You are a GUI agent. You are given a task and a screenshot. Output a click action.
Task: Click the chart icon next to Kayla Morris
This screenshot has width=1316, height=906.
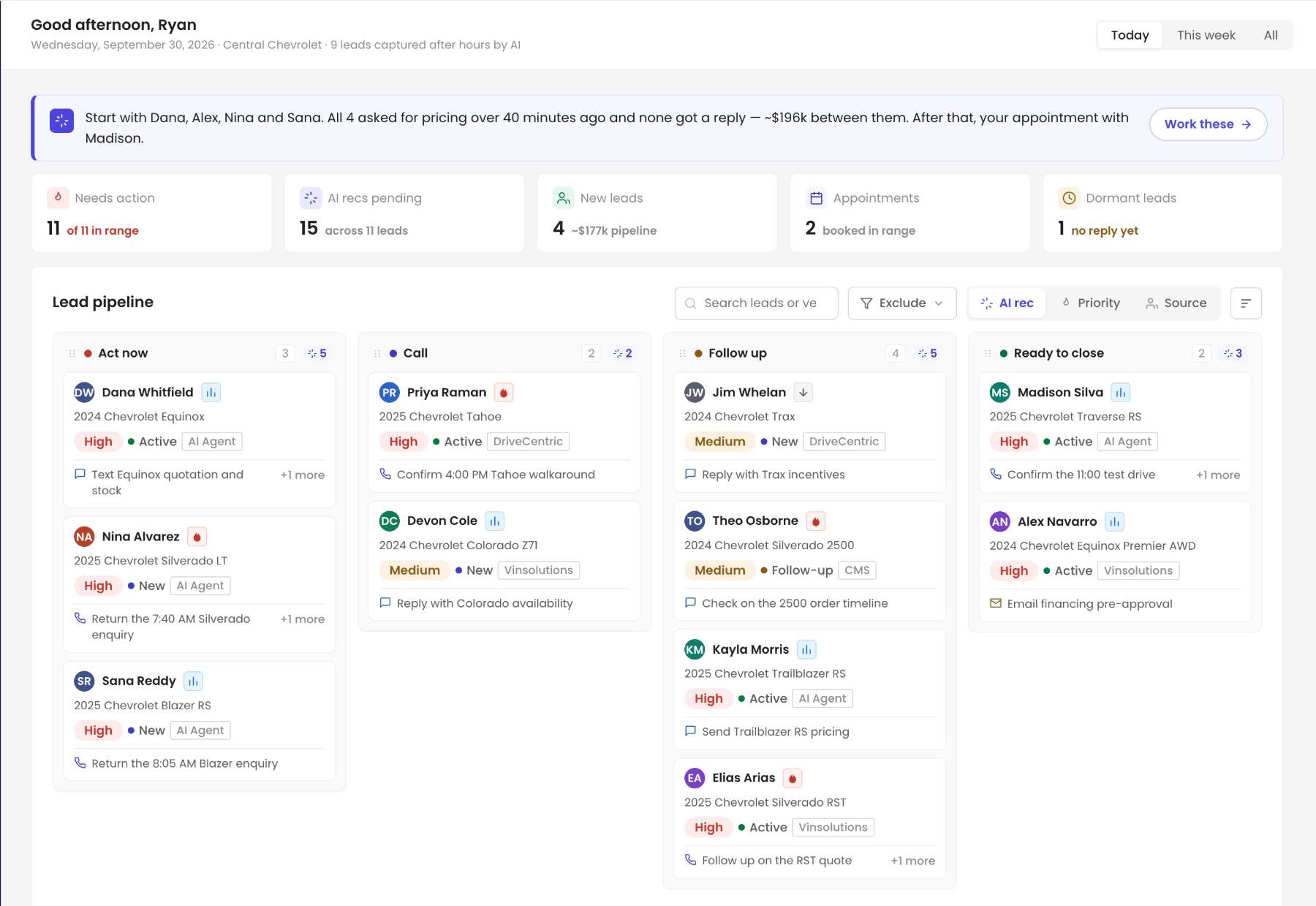pyautogui.click(x=806, y=649)
